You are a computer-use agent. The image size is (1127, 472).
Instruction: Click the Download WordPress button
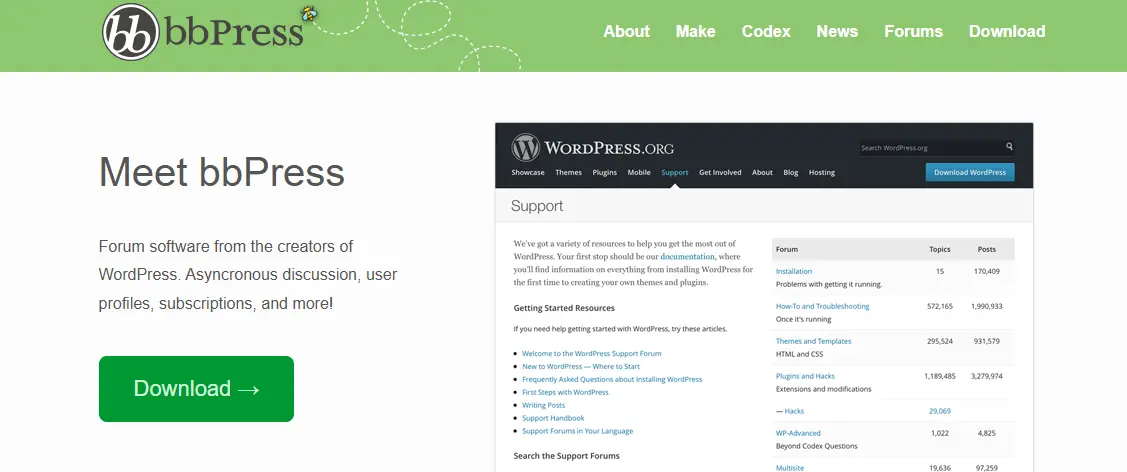point(969,172)
